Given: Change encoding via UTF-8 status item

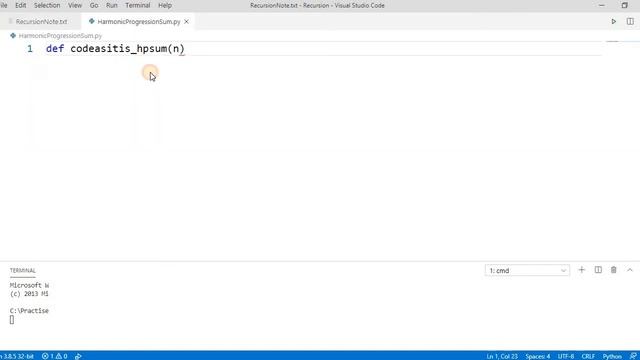Looking at the screenshot, I should coord(566,356).
